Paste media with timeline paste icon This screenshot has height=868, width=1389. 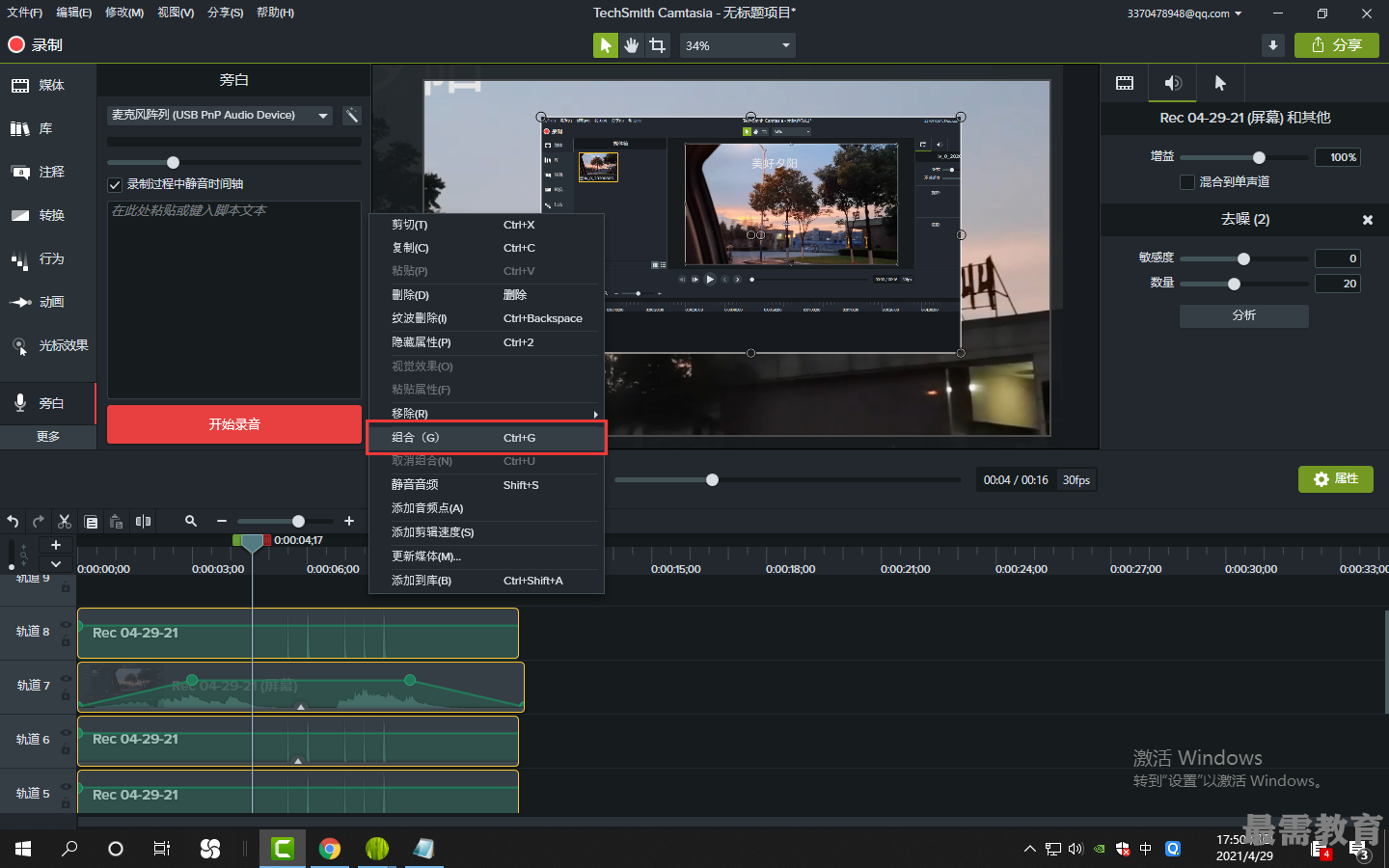[117, 522]
